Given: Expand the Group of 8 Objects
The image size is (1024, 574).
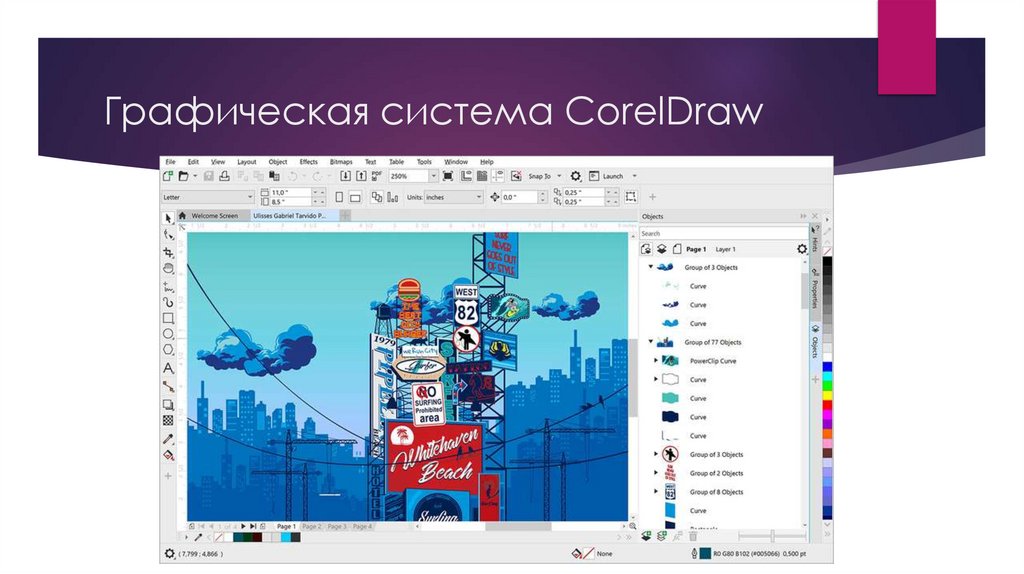Looking at the screenshot, I should point(656,492).
